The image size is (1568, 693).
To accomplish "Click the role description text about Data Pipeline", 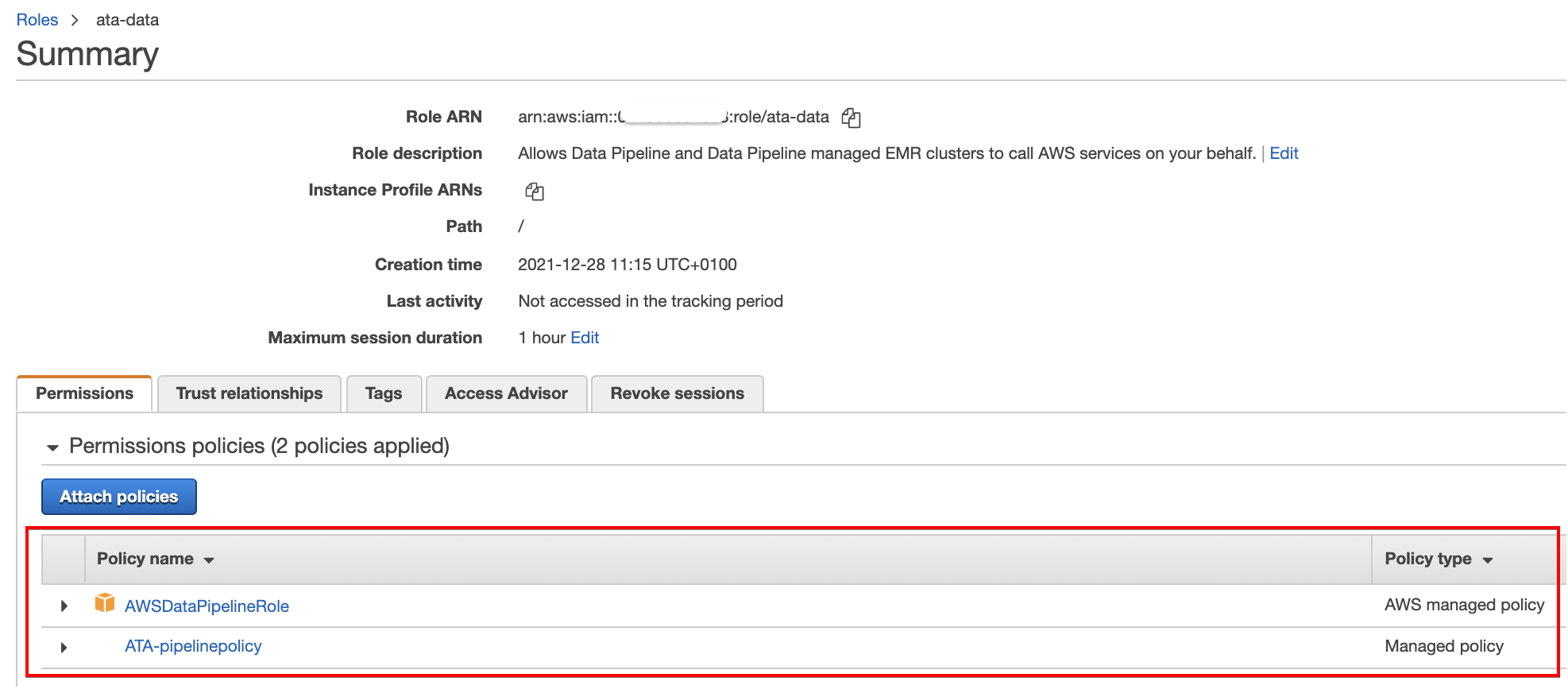I will 886,153.
